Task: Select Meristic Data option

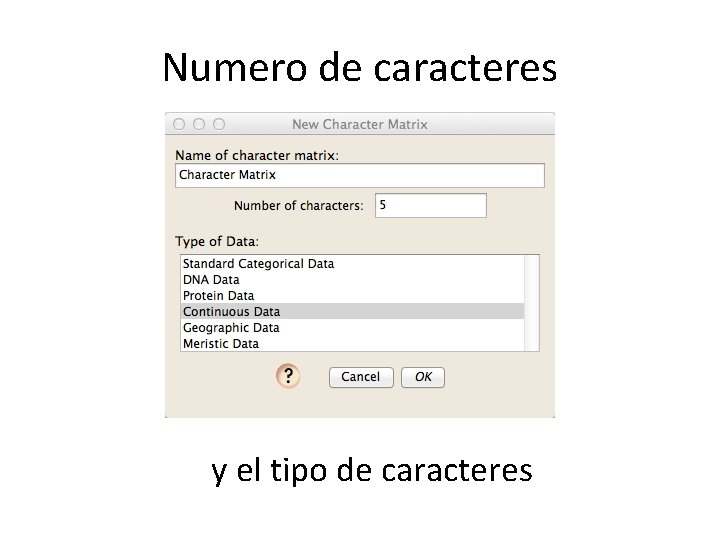Action: coord(220,344)
